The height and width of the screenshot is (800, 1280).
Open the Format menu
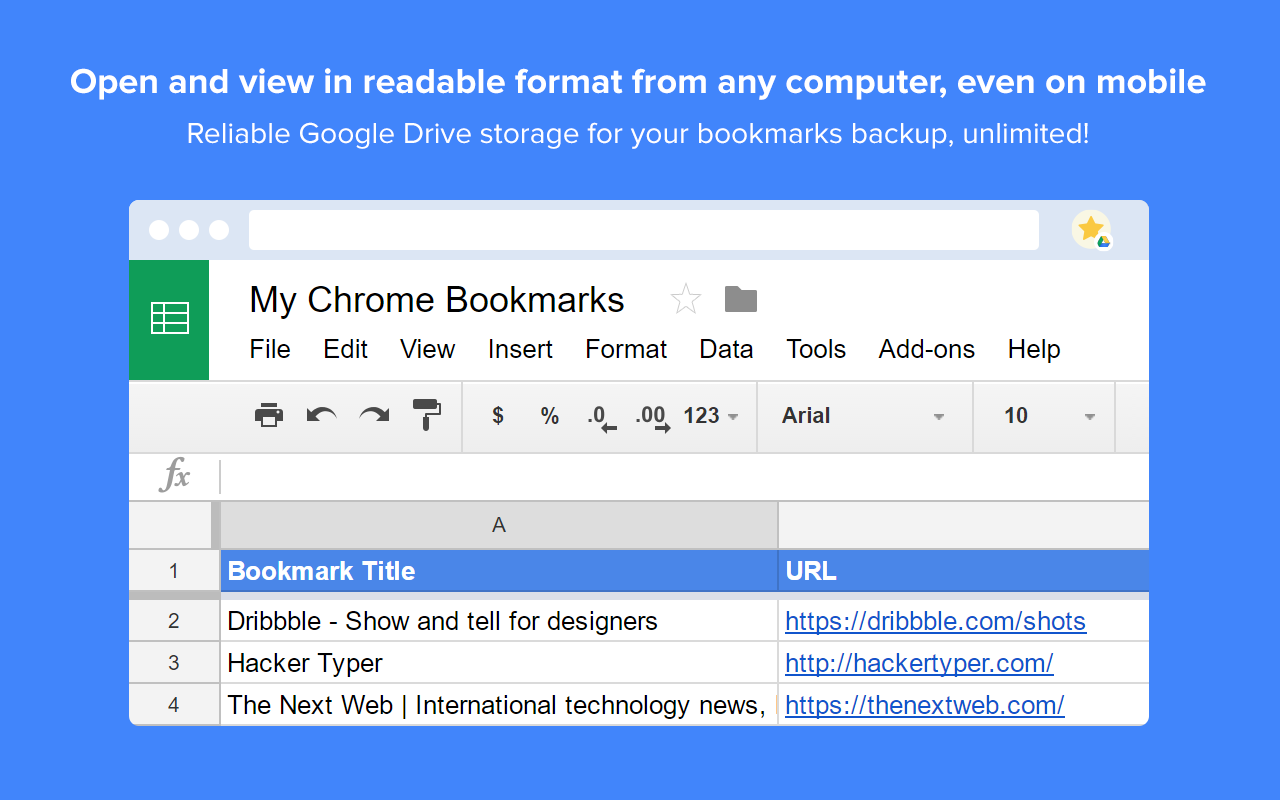626,349
